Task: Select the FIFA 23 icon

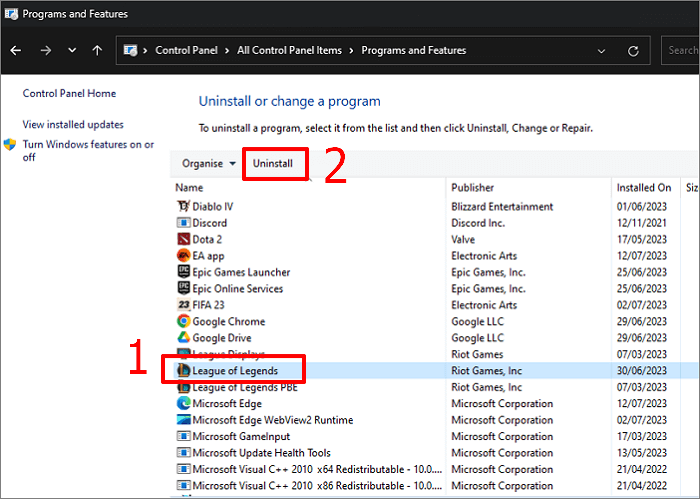Action: 183,305
